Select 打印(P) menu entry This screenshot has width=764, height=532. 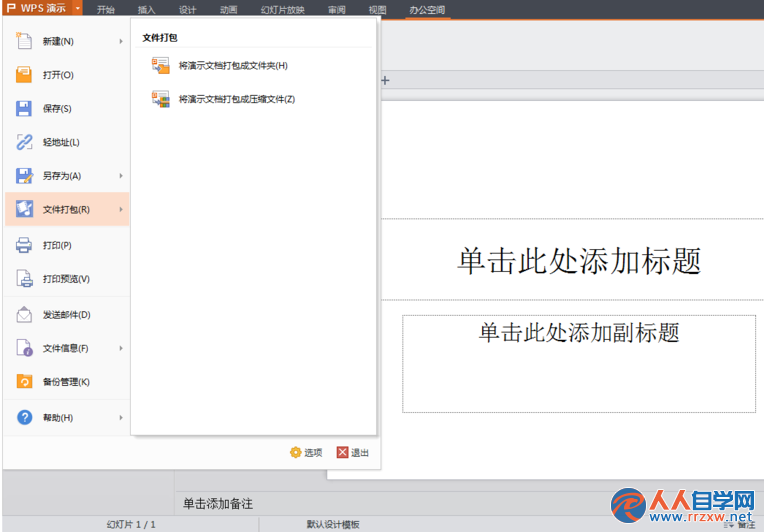(x=67, y=245)
